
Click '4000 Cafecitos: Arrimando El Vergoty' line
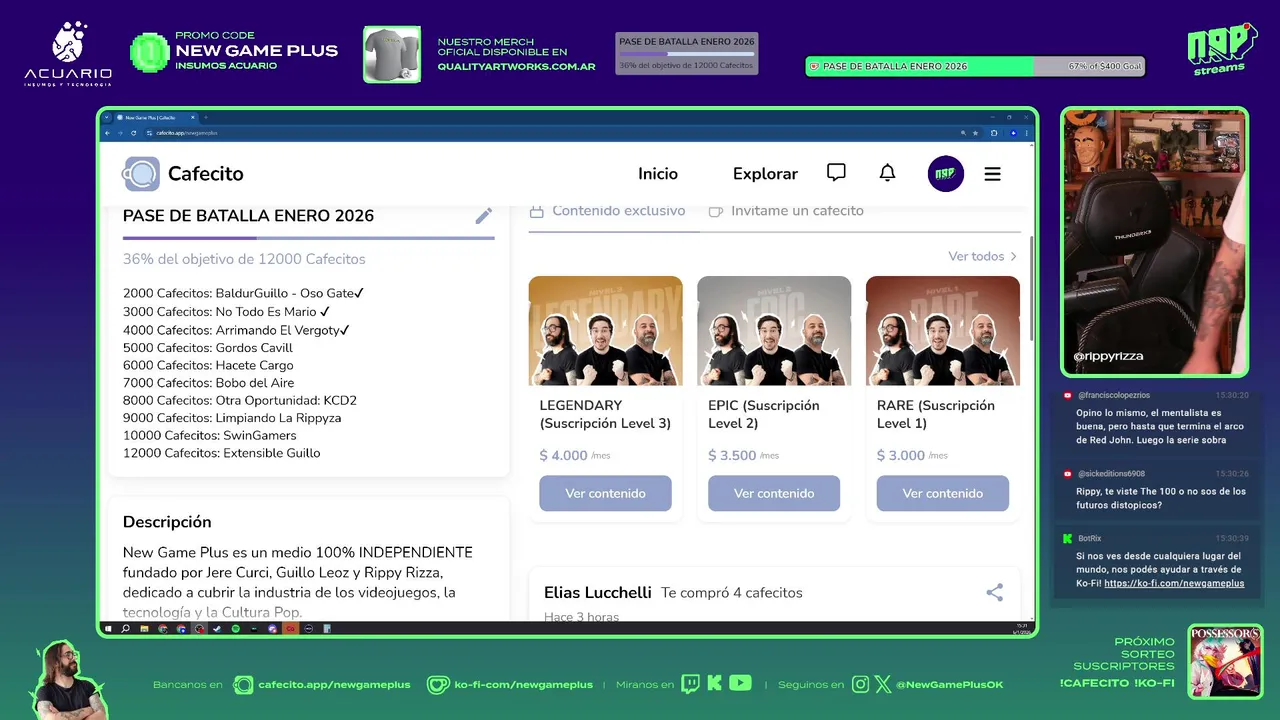point(236,330)
